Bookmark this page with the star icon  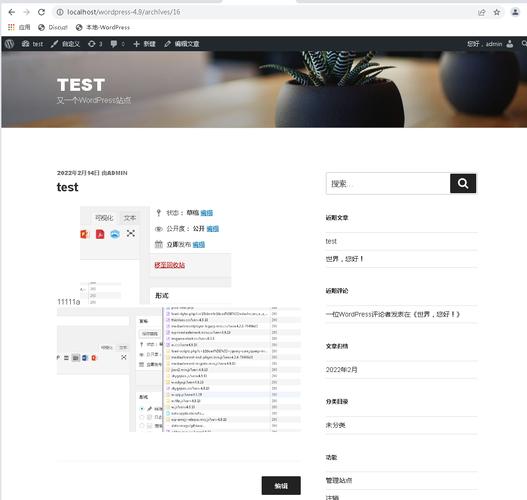point(497,12)
